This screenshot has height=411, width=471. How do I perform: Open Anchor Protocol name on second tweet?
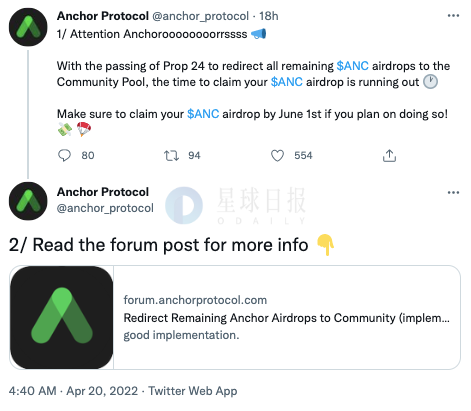point(103,192)
